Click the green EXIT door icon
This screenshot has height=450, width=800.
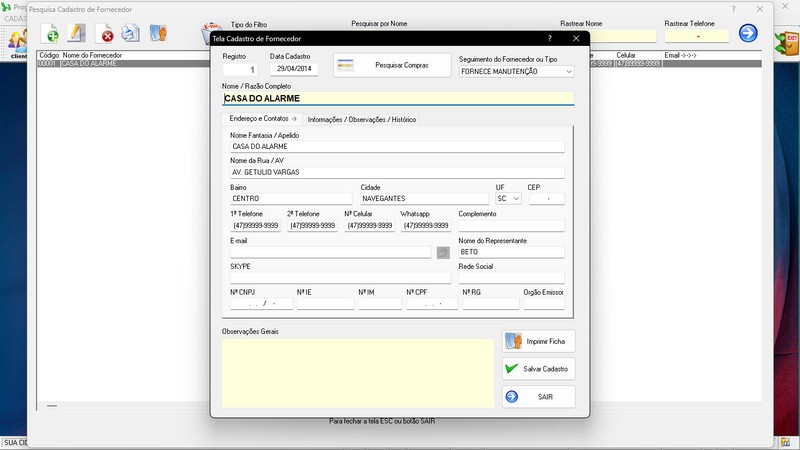point(786,43)
